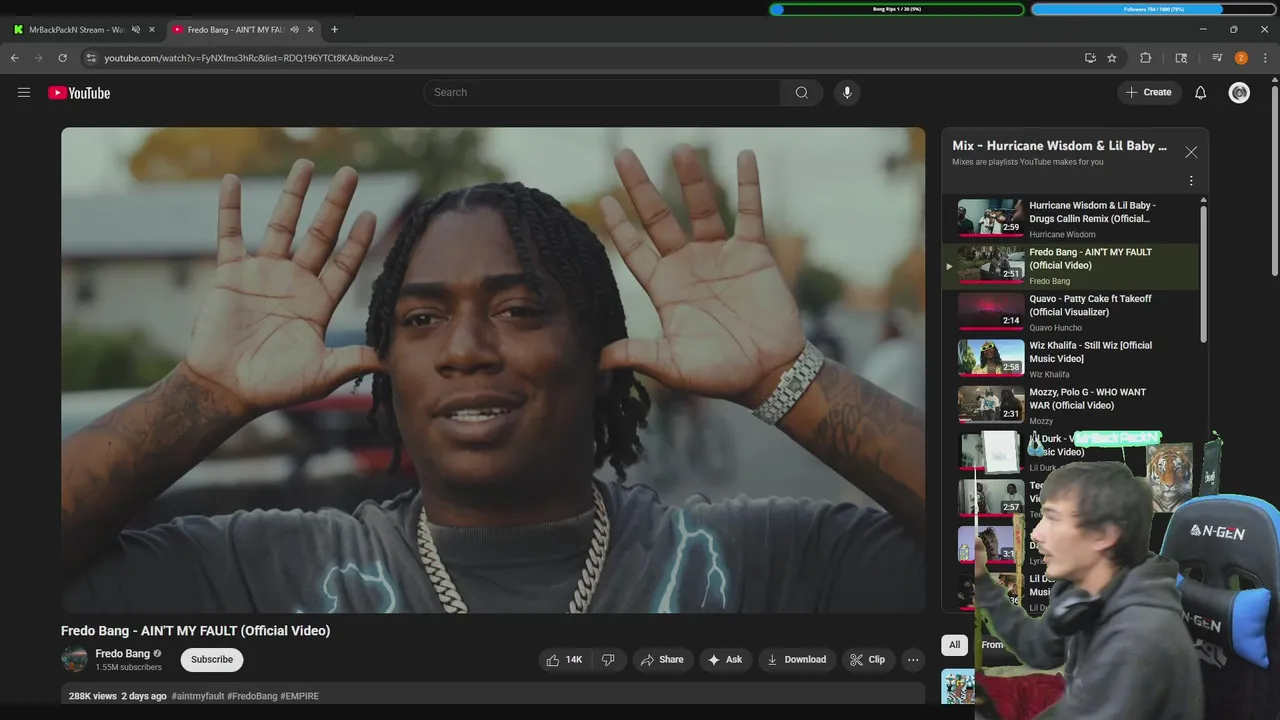Image resolution: width=1280 pixels, height=720 pixels.
Task: Open the notifications bell
Action: (x=1201, y=93)
